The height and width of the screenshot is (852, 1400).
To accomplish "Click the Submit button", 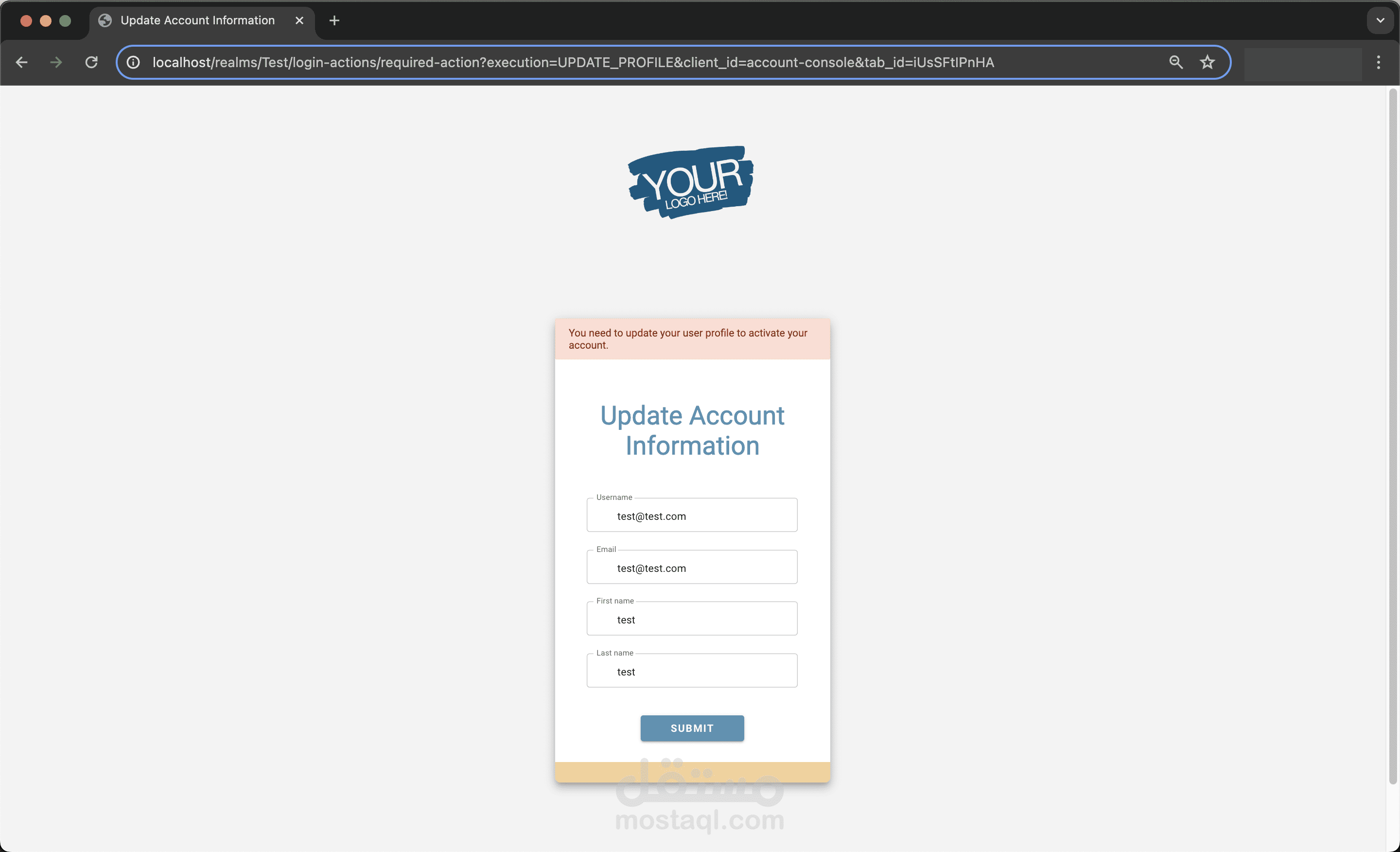I will pos(692,728).
